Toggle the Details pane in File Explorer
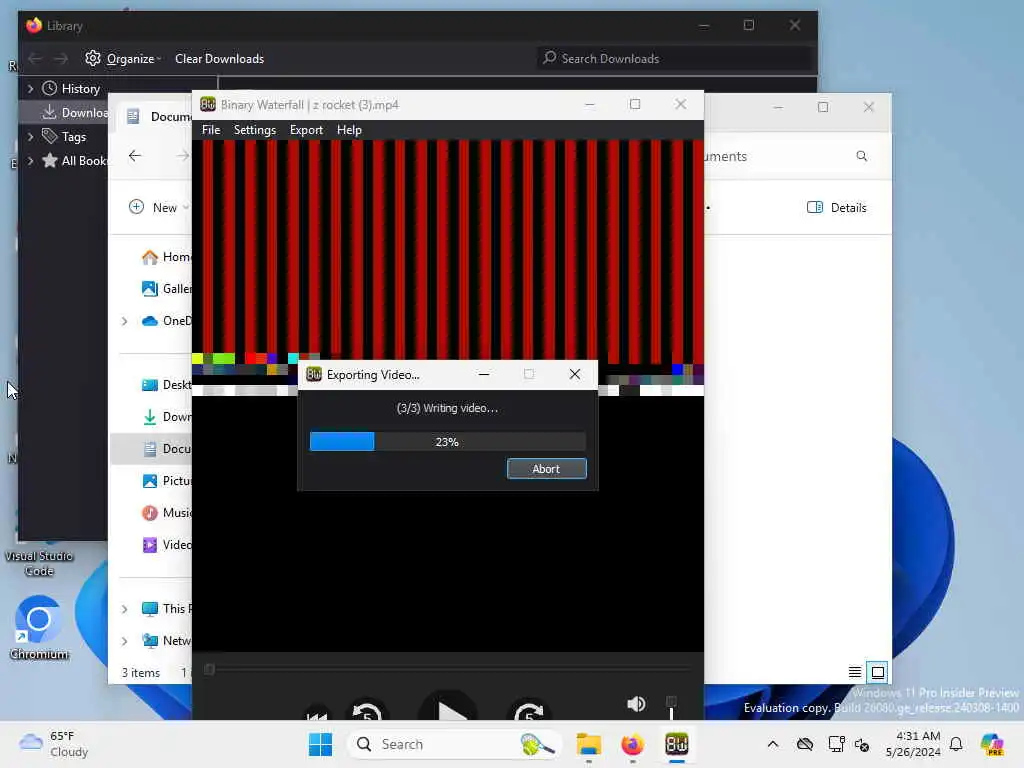 [837, 208]
